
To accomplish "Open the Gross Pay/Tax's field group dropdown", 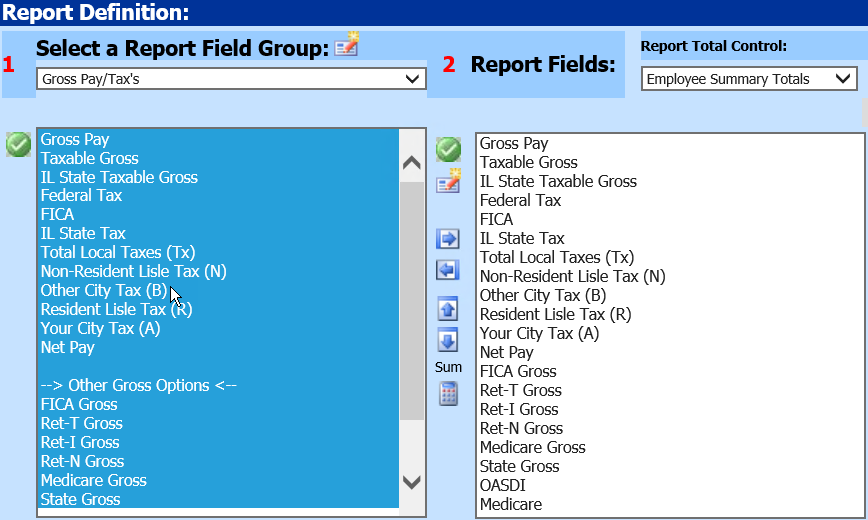I will pos(231,79).
